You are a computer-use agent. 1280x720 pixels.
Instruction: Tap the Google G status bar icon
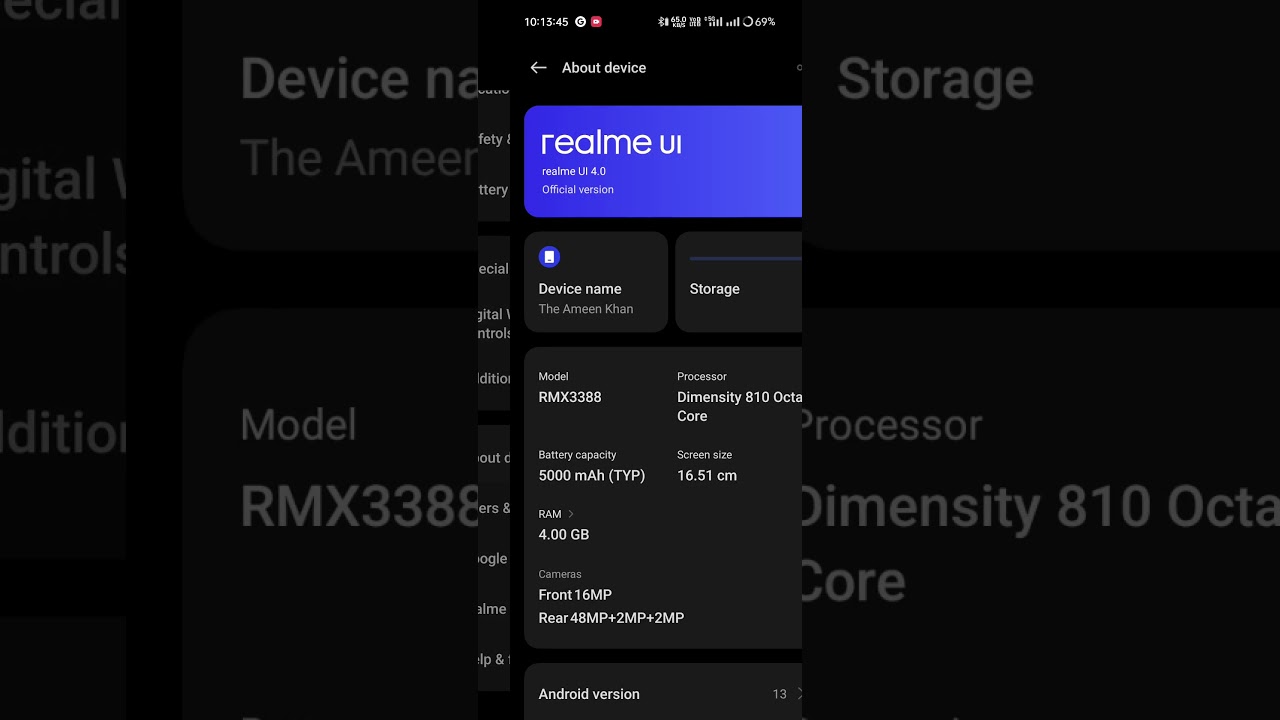coord(580,21)
